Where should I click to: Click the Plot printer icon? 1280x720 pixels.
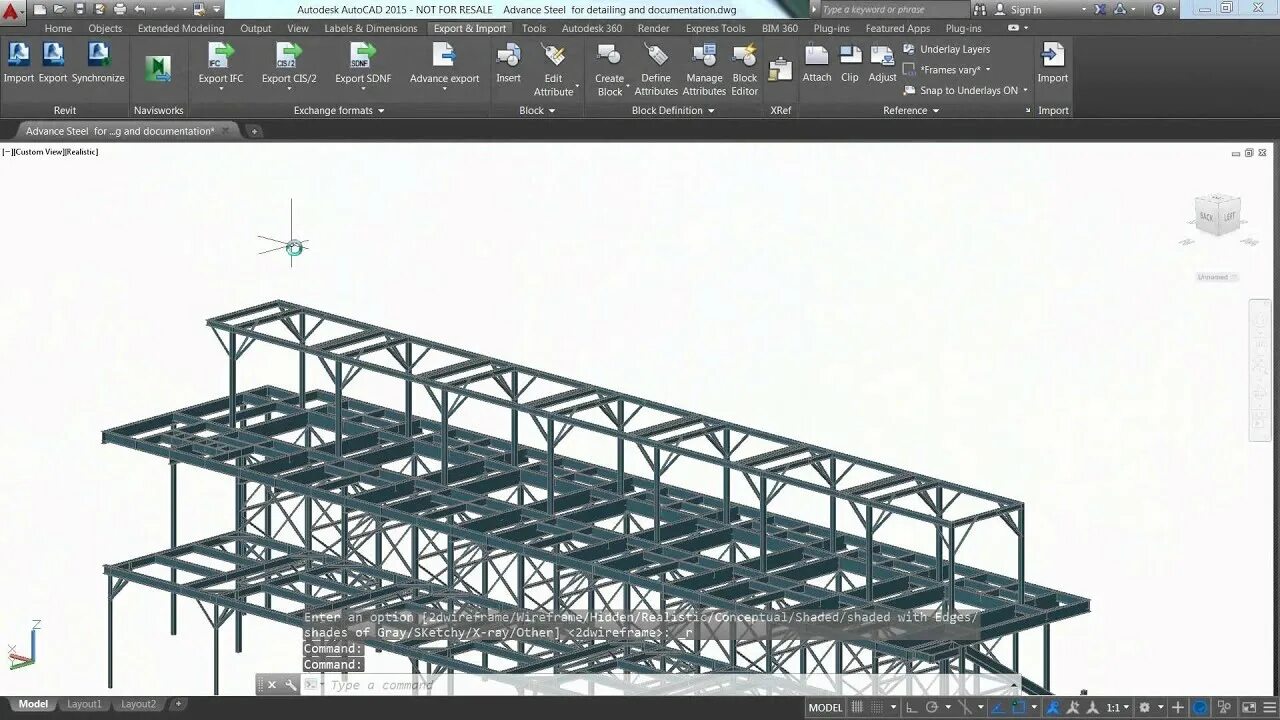tap(120, 9)
